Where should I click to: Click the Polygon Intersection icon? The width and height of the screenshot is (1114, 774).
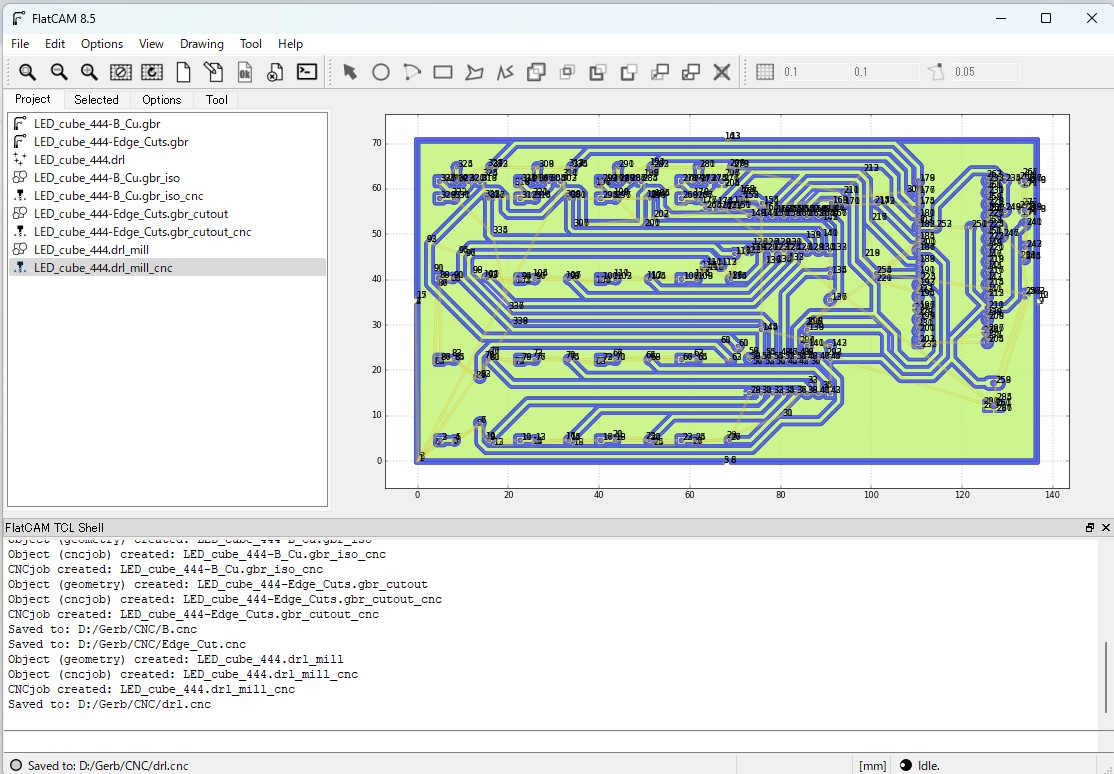pyautogui.click(x=567, y=72)
